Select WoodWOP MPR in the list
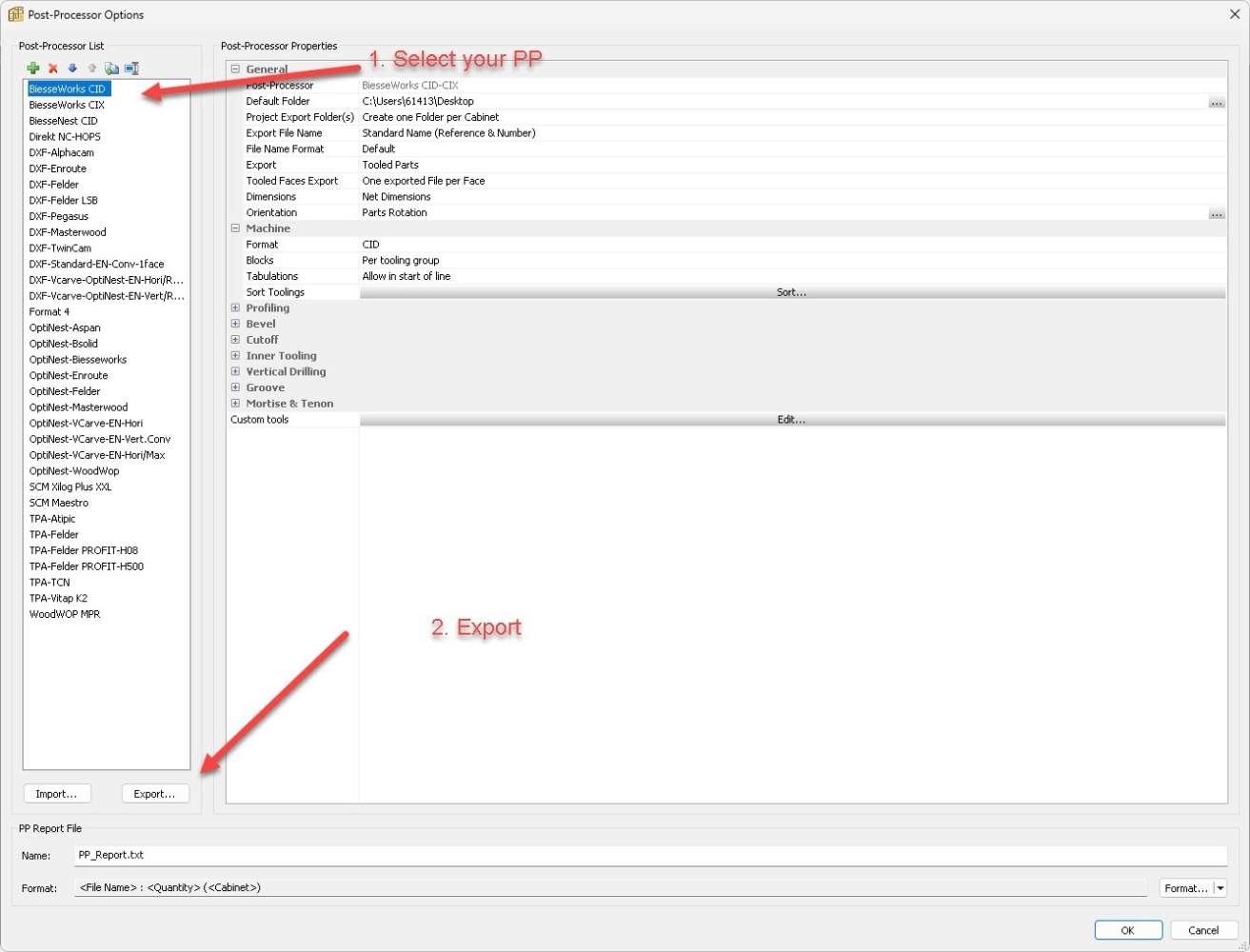The height and width of the screenshot is (952, 1250). coord(64,614)
